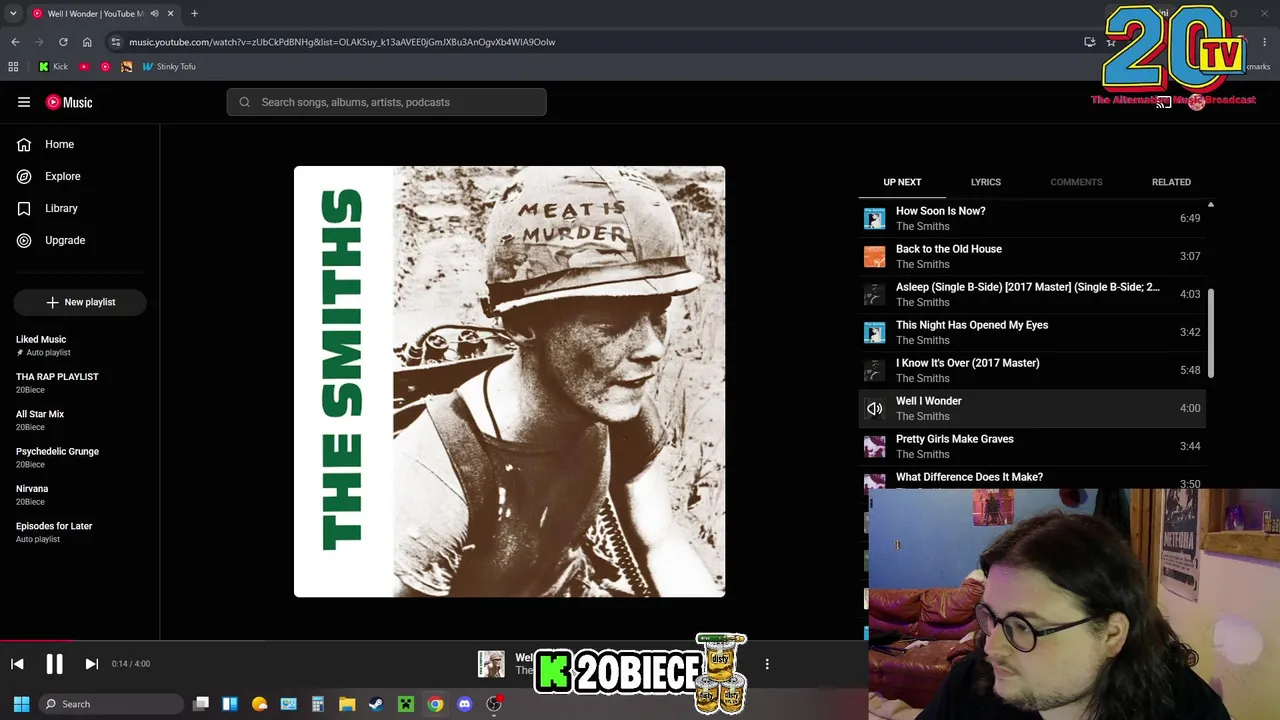Open the YouTube Music bookmark icon

click(x=105, y=67)
